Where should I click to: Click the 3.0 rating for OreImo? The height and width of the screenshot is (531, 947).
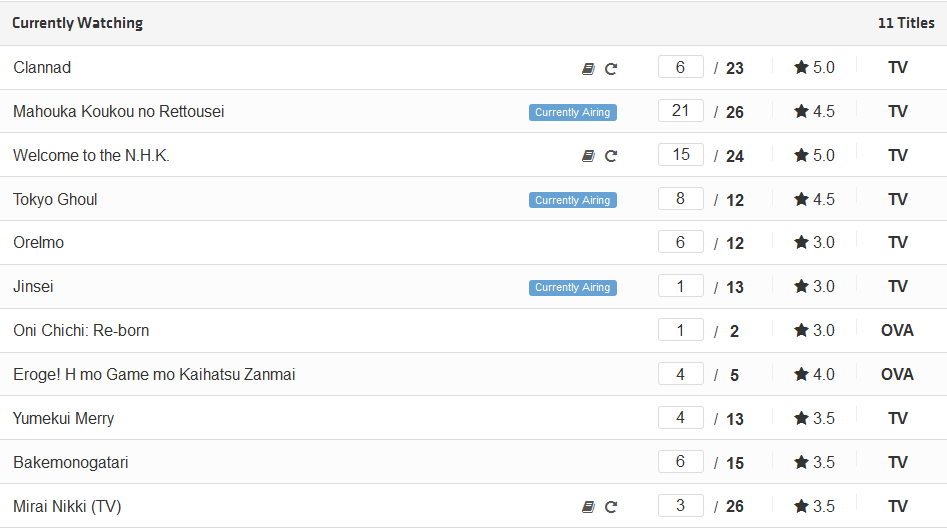[823, 242]
